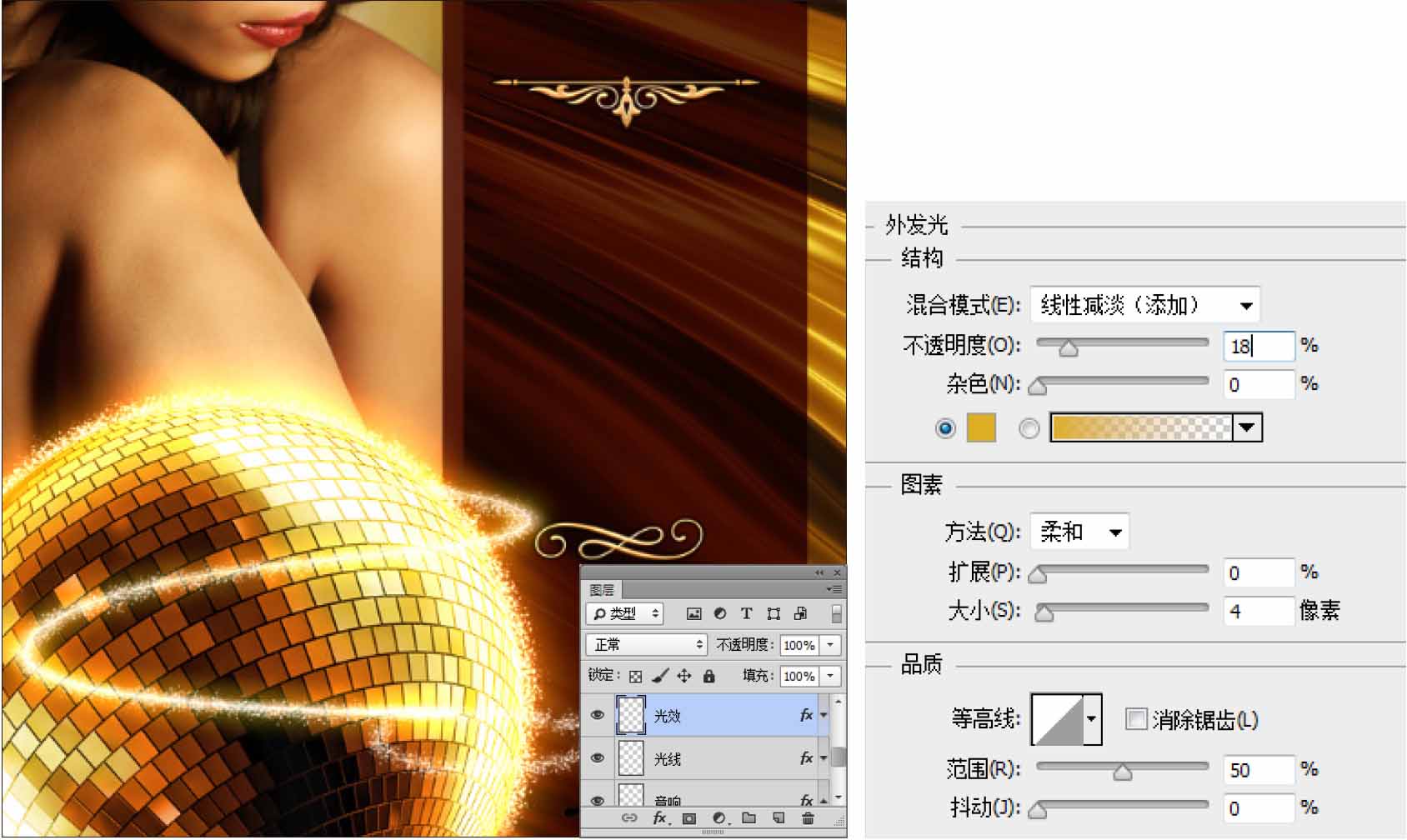Click the link layers icon
The width and height of the screenshot is (1407, 840).
pos(630,818)
